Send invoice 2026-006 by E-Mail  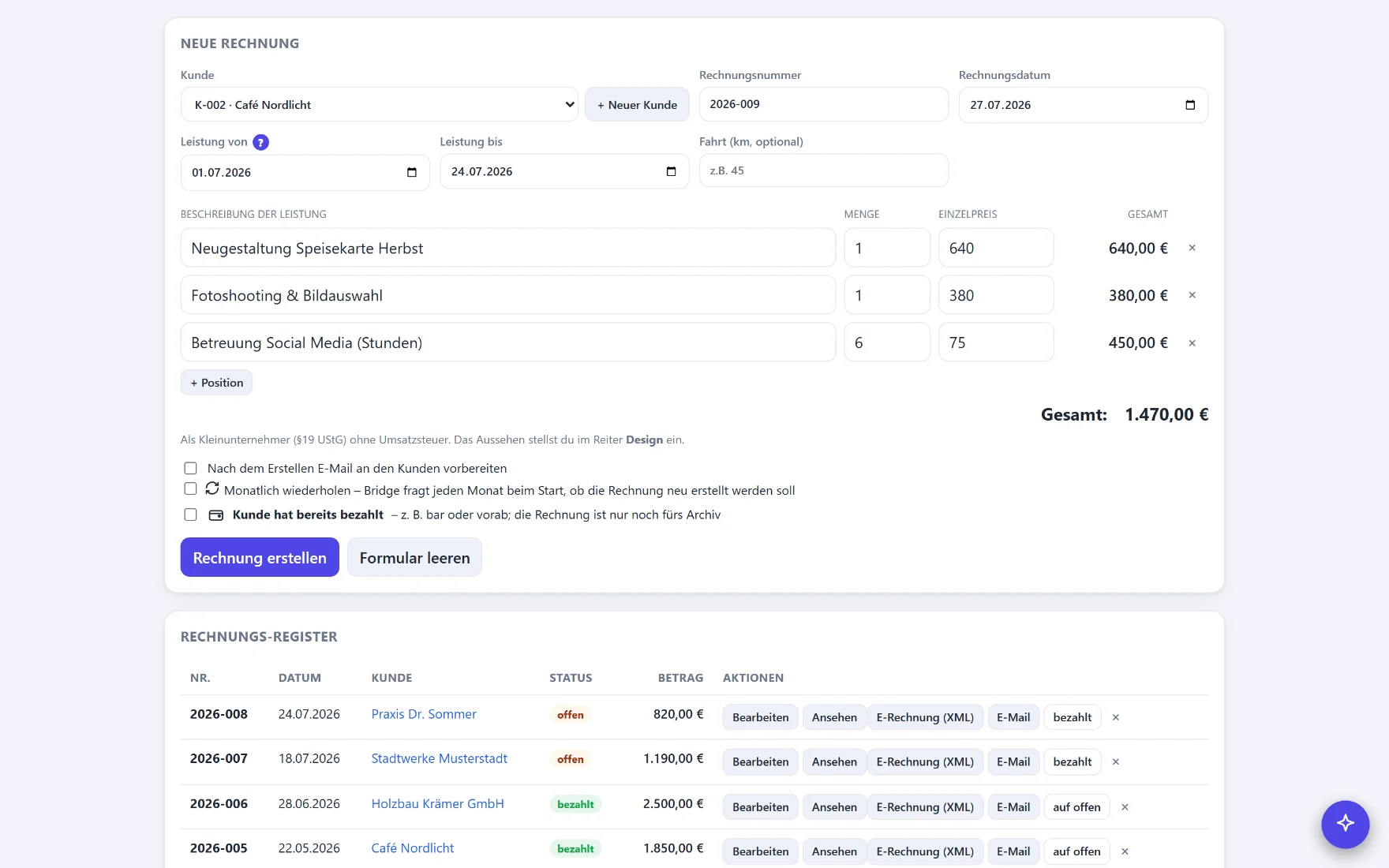tap(1013, 807)
